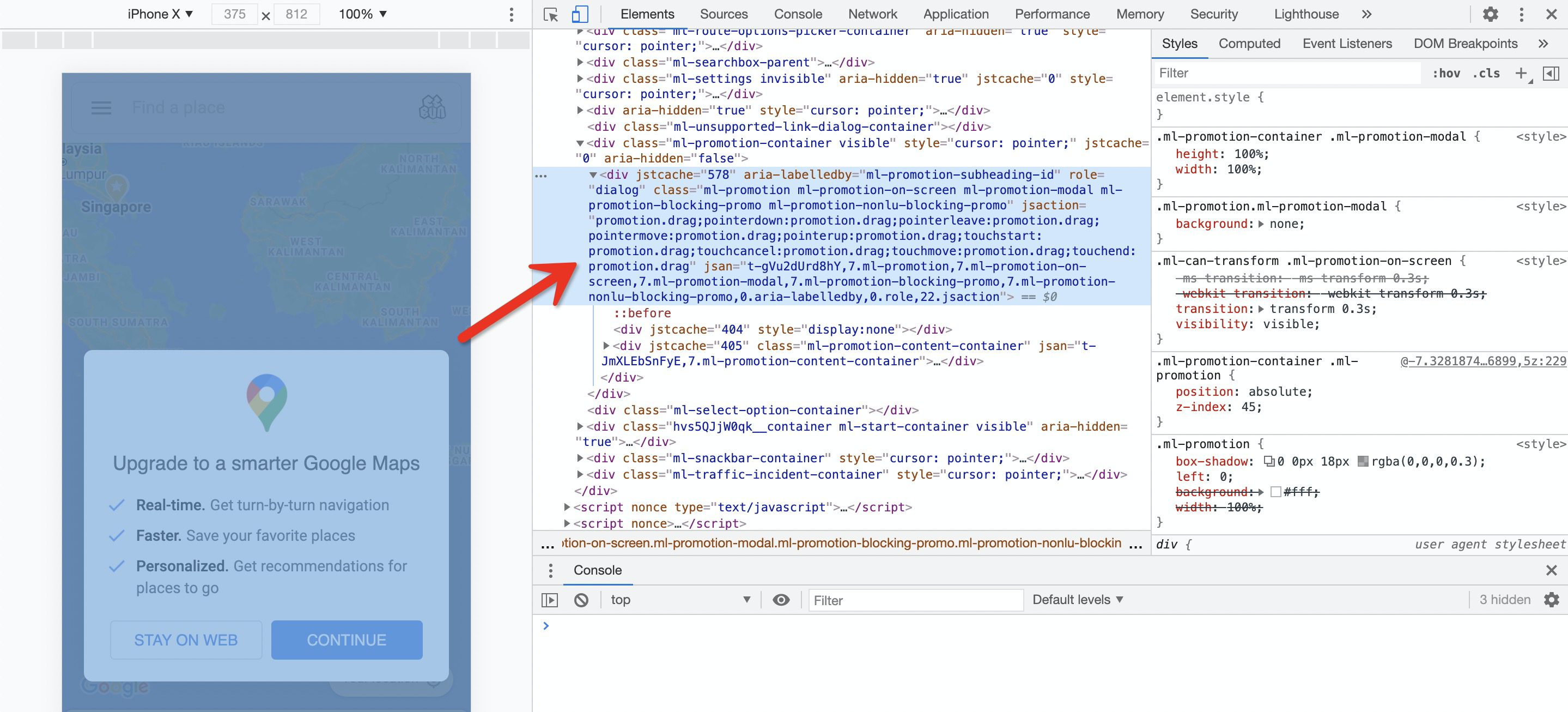The image size is (1568, 712).
Task: Open the iPhone X device dropdown
Action: (160, 14)
